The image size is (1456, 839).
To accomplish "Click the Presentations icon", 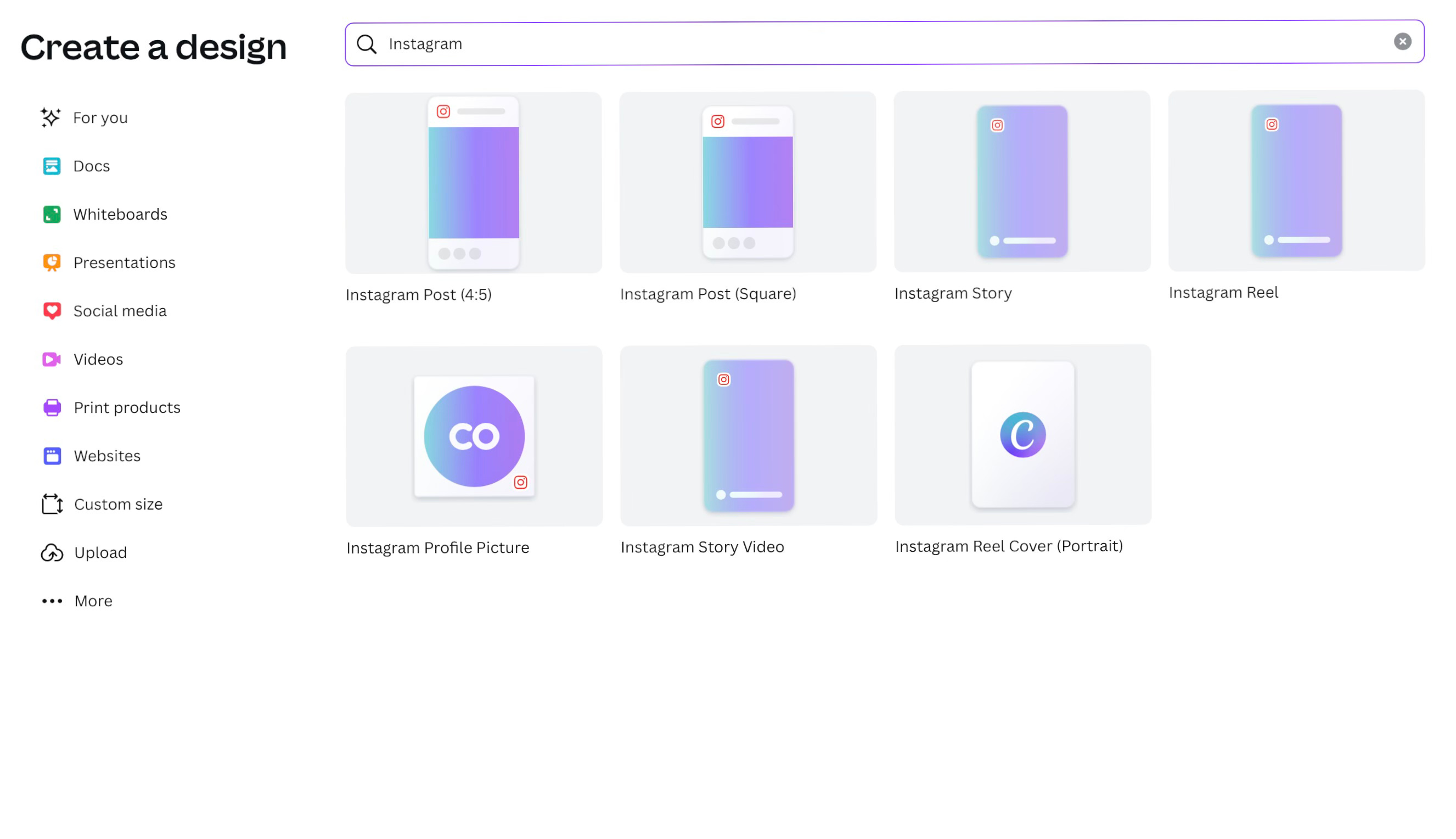I will 52,263.
